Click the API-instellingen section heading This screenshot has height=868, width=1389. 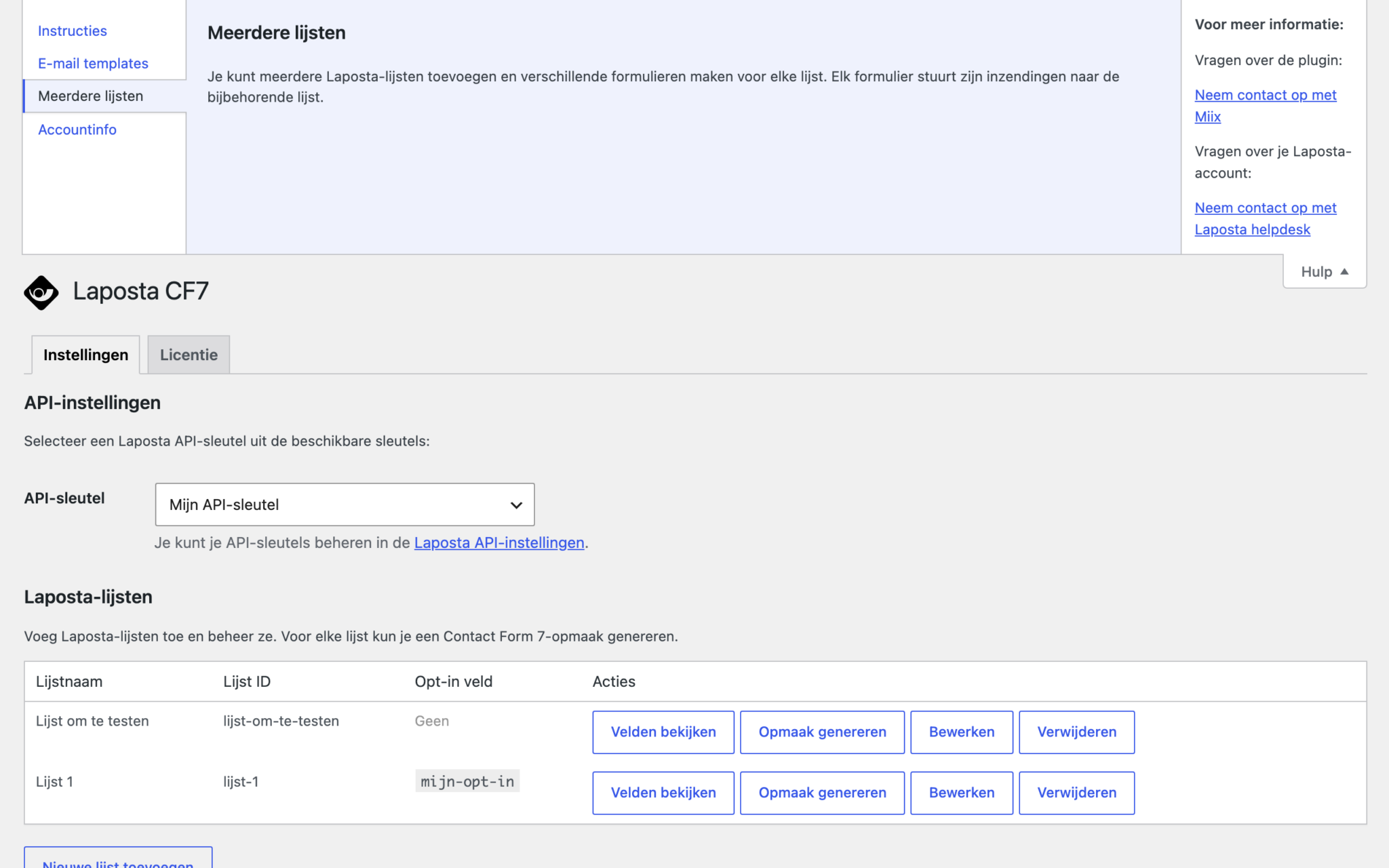(x=92, y=403)
